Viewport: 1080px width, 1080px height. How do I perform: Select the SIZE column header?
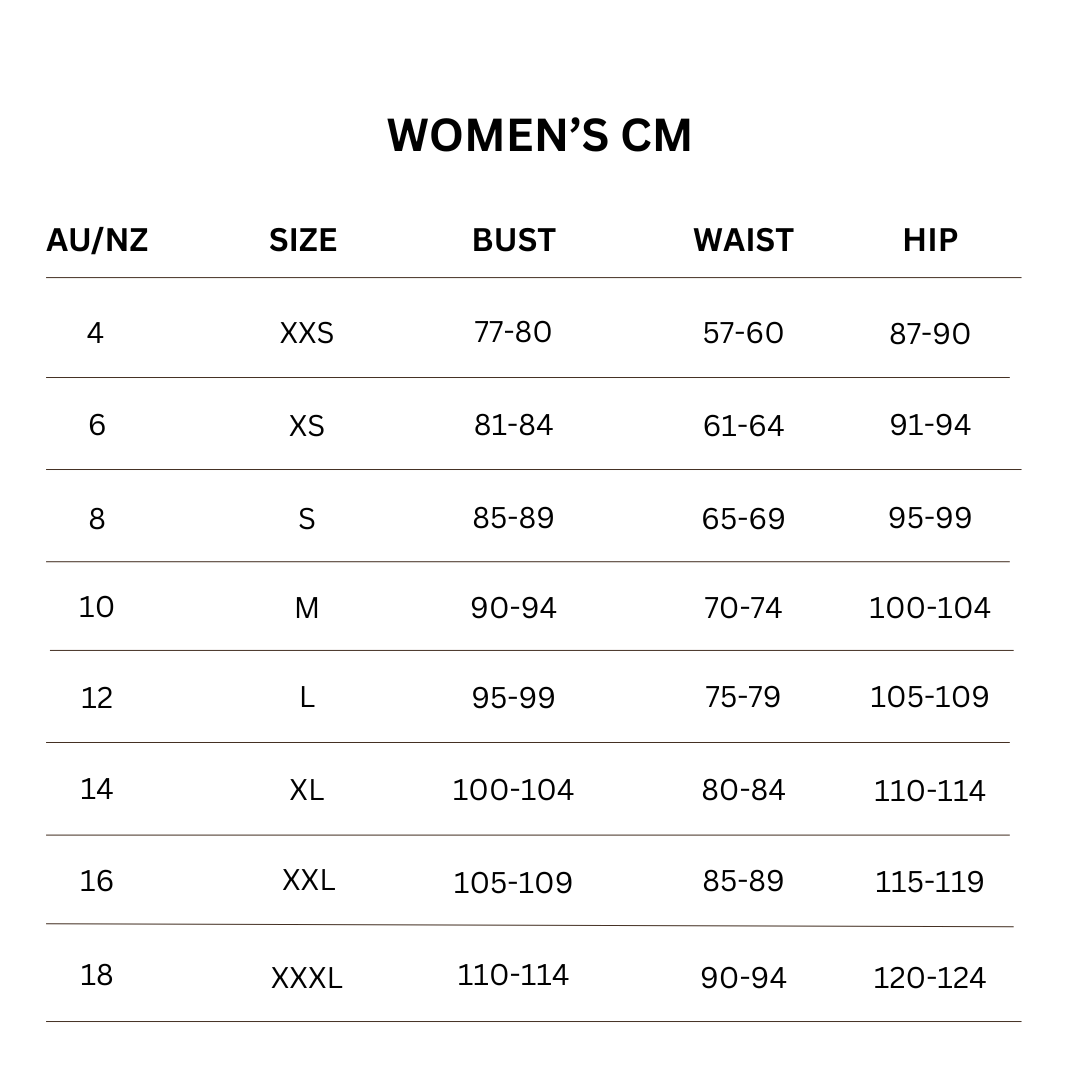point(303,240)
